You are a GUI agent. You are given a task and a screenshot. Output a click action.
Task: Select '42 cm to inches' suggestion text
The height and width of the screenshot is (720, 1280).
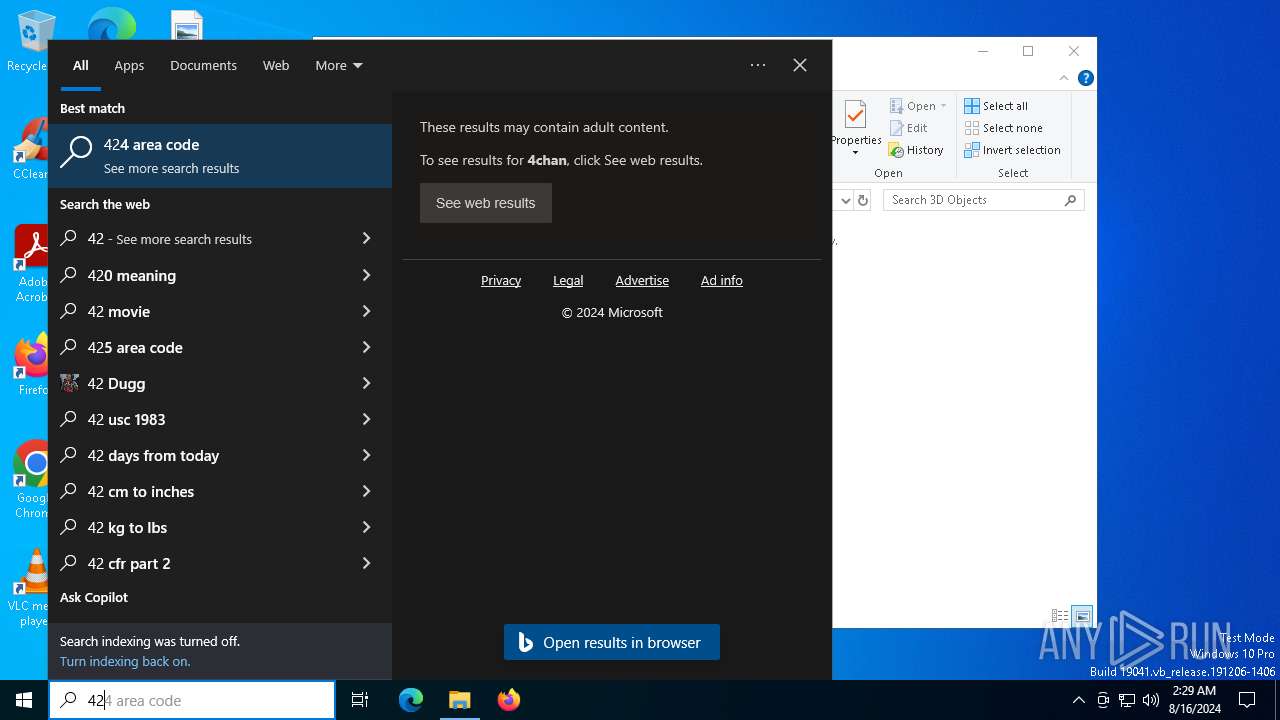coord(141,491)
